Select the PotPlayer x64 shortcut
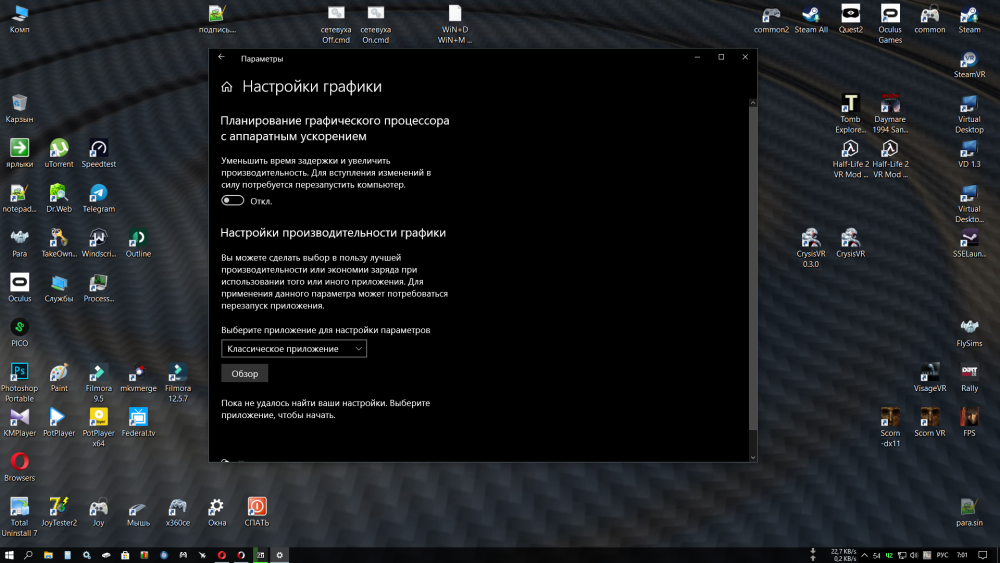Image resolution: width=1000 pixels, height=563 pixels. [99, 427]
